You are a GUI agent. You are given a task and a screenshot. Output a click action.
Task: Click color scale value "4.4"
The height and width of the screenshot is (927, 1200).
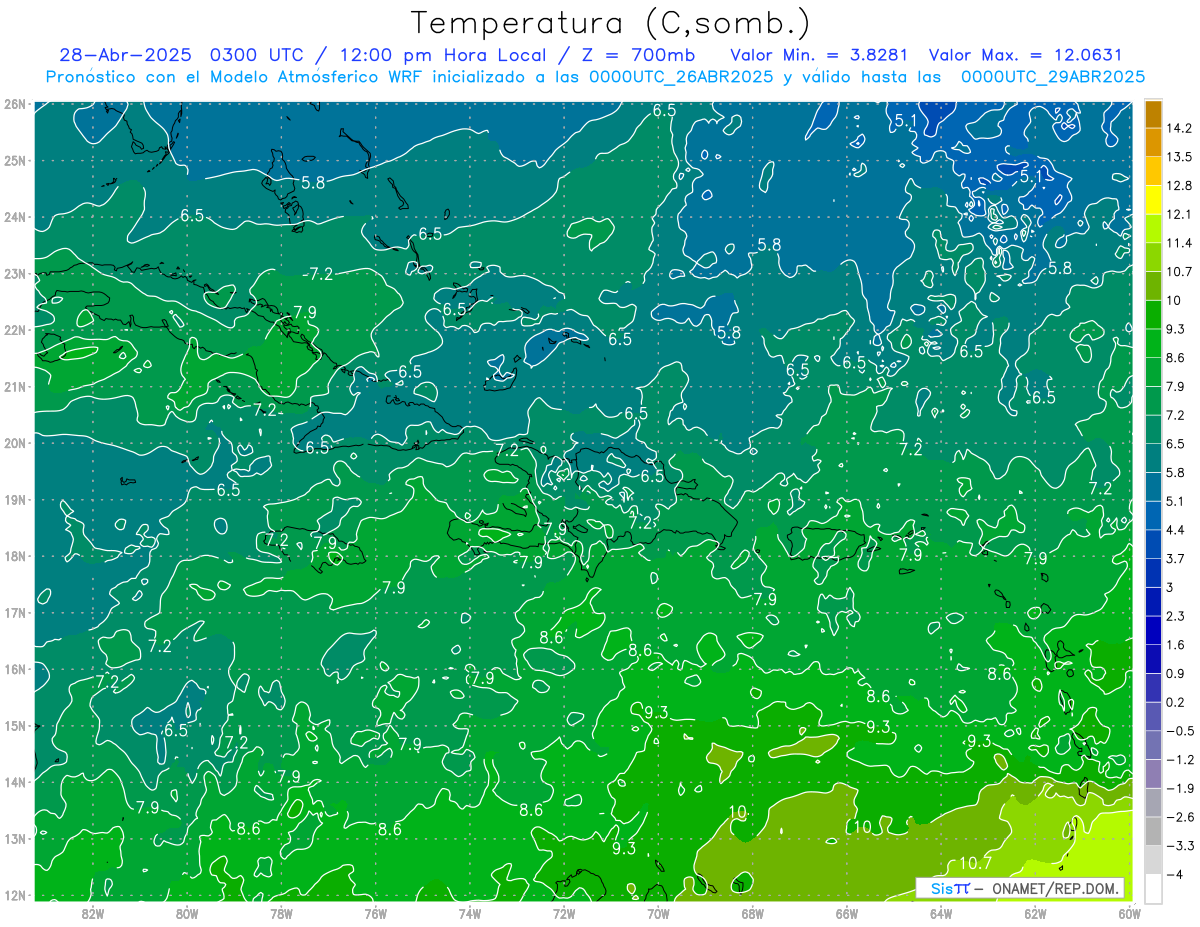1175,529
